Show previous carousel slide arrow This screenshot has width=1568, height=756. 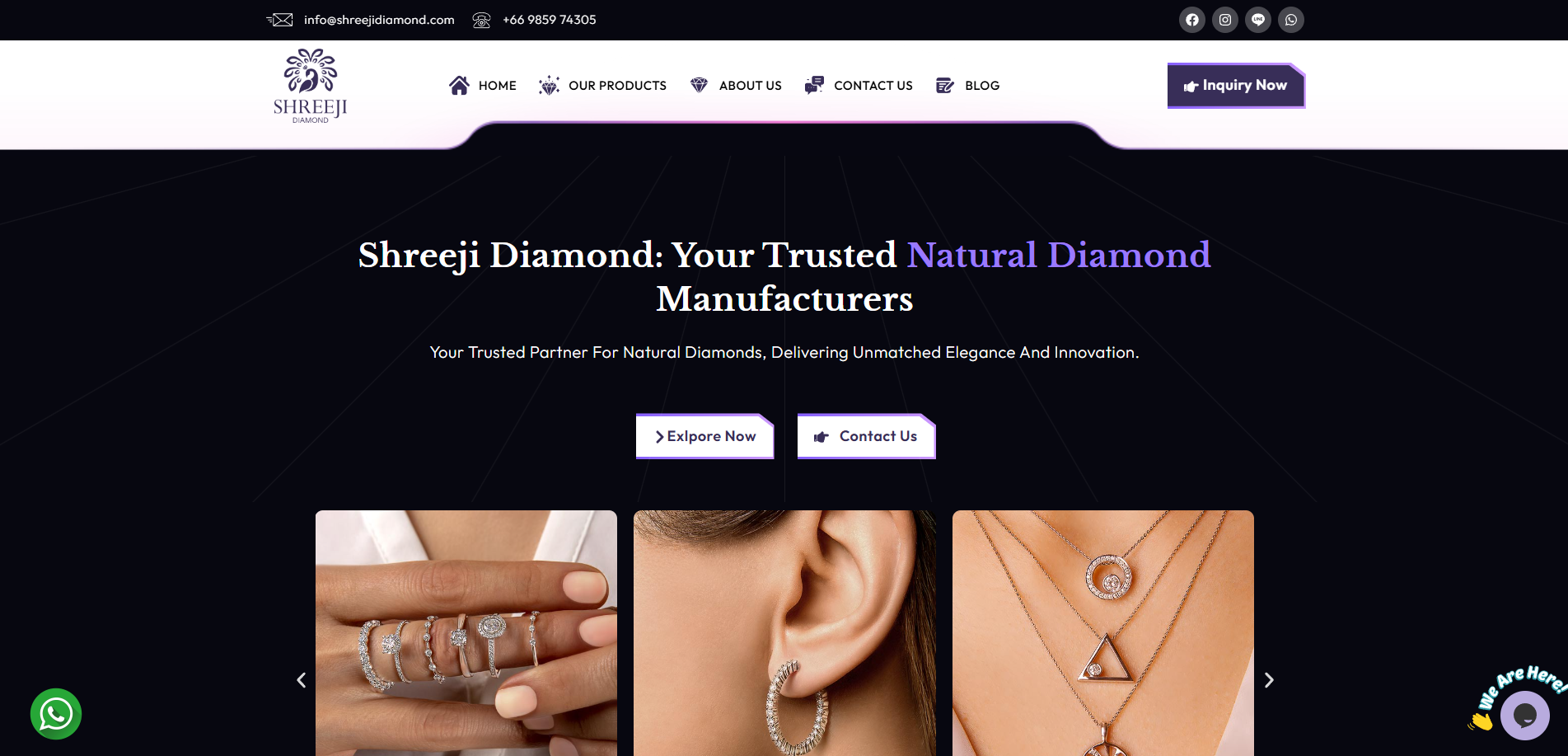click(302, 680)
